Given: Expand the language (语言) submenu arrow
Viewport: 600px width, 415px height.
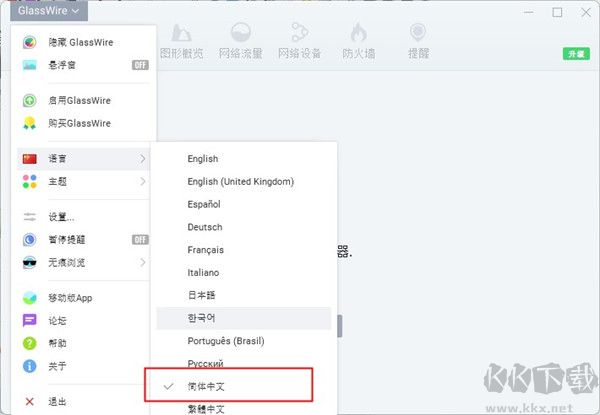Looking at the screenshot, I should [x=143, y=159].
